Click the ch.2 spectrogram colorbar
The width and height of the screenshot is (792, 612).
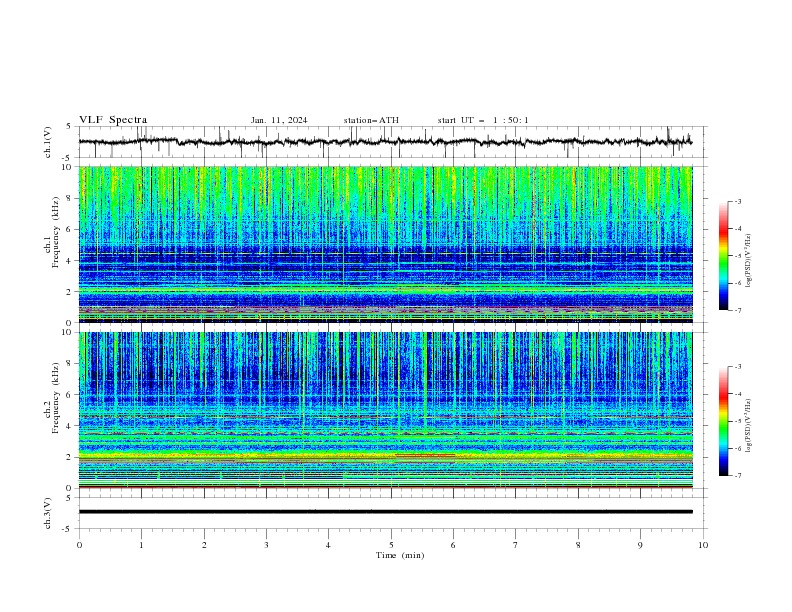click(723, 421)
